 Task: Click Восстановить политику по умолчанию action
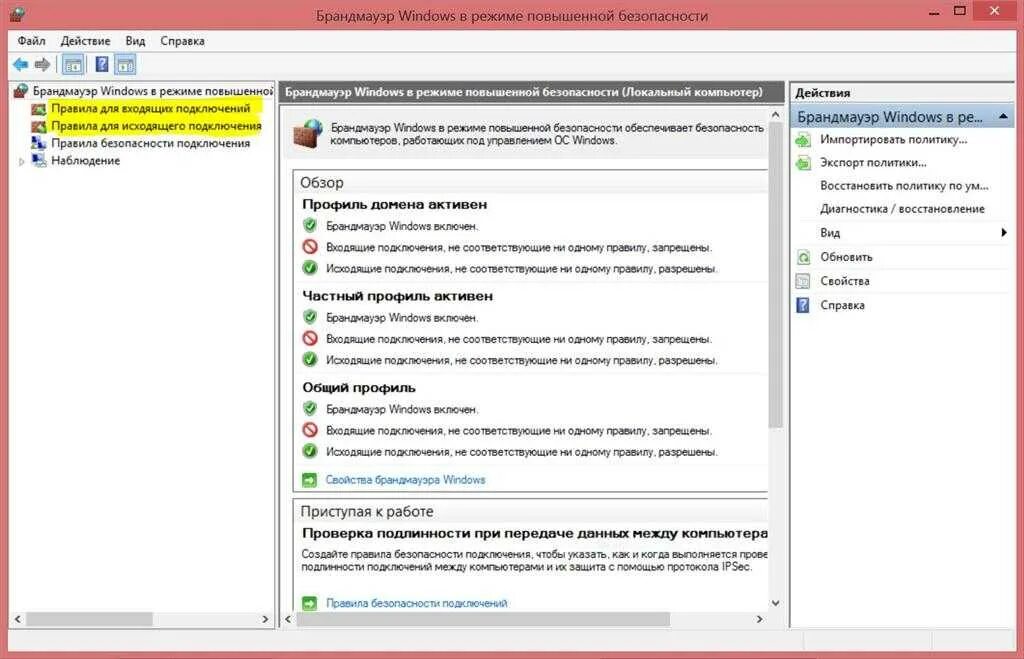(904, 185)
